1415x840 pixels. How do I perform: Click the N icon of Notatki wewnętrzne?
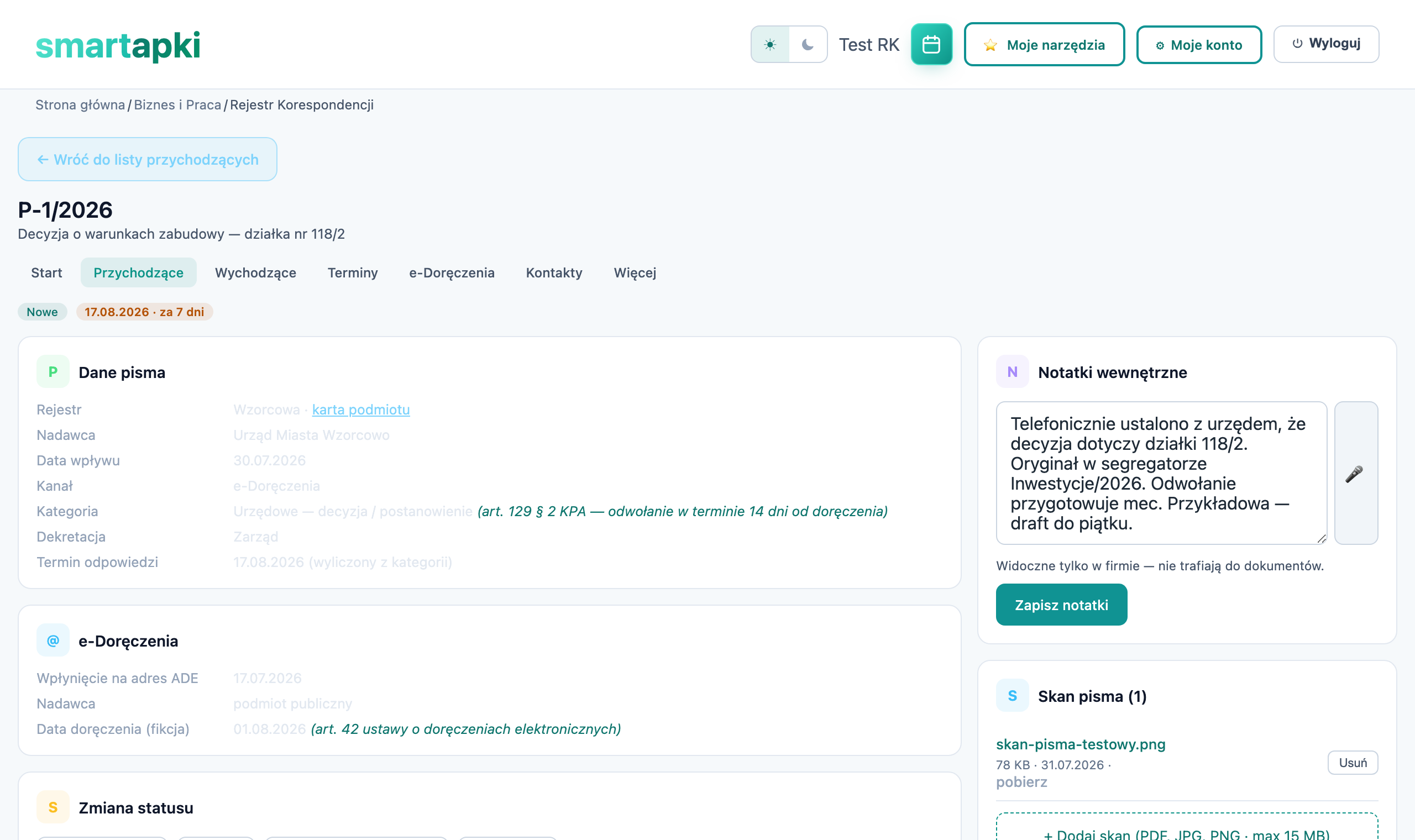[1012, 372]
